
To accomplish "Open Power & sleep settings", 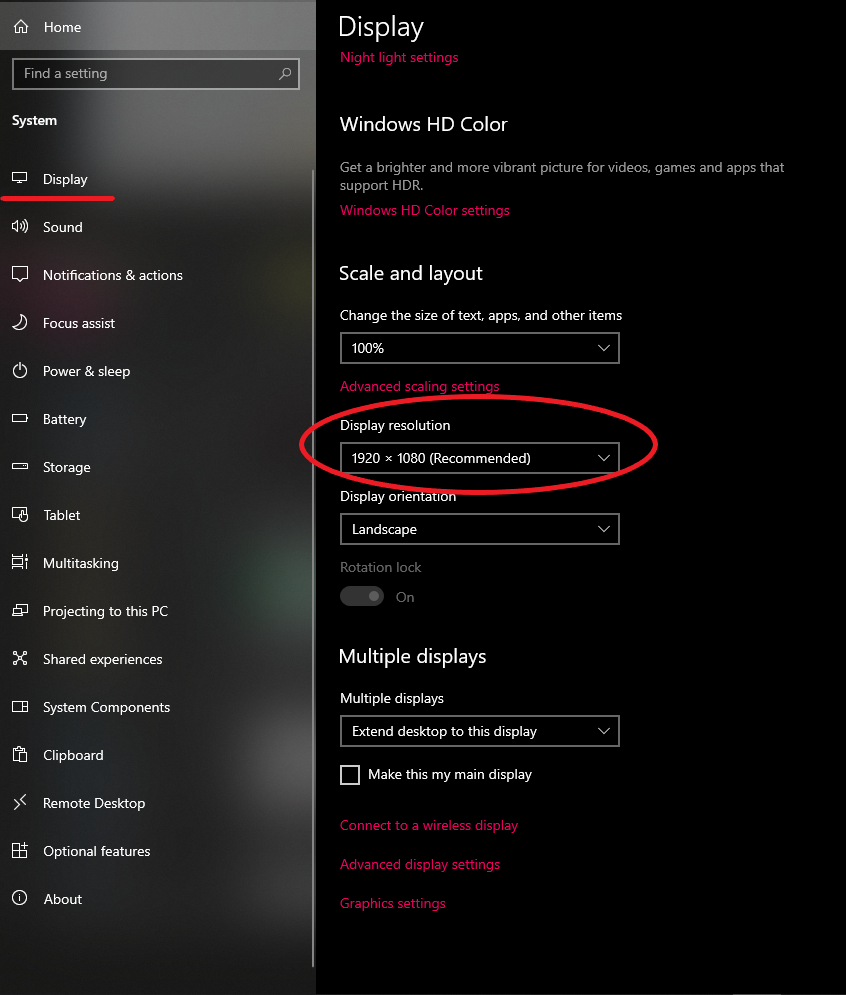I will pyautogui.click(x=156, y=371).
